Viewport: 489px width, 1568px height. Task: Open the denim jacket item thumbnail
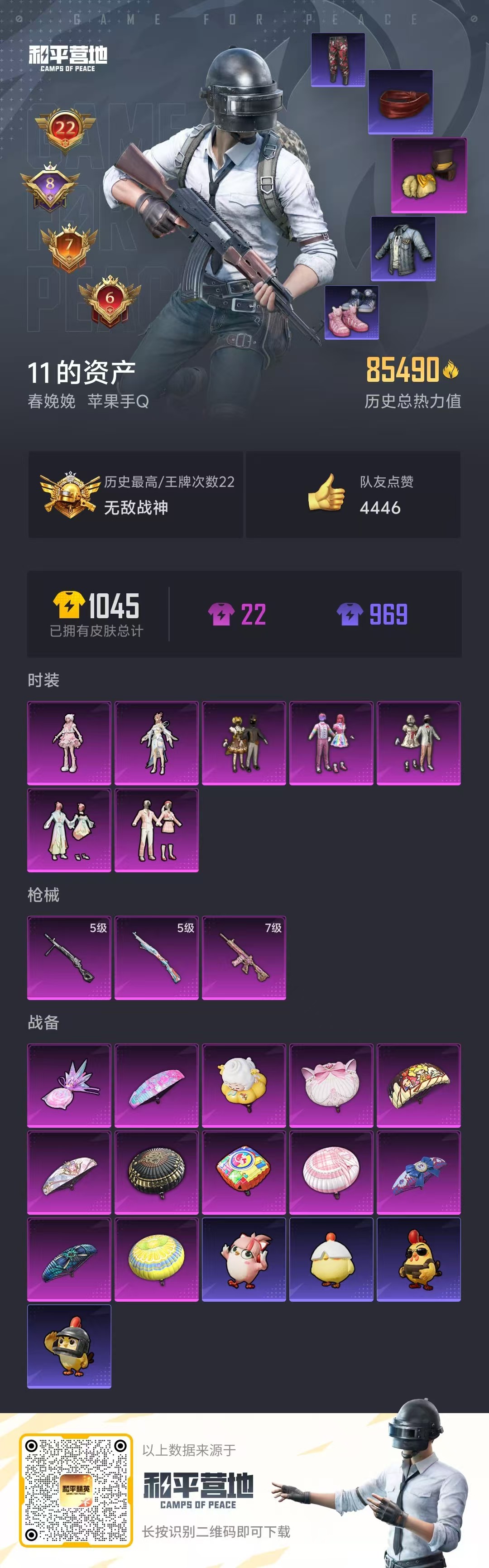(403, 248)
